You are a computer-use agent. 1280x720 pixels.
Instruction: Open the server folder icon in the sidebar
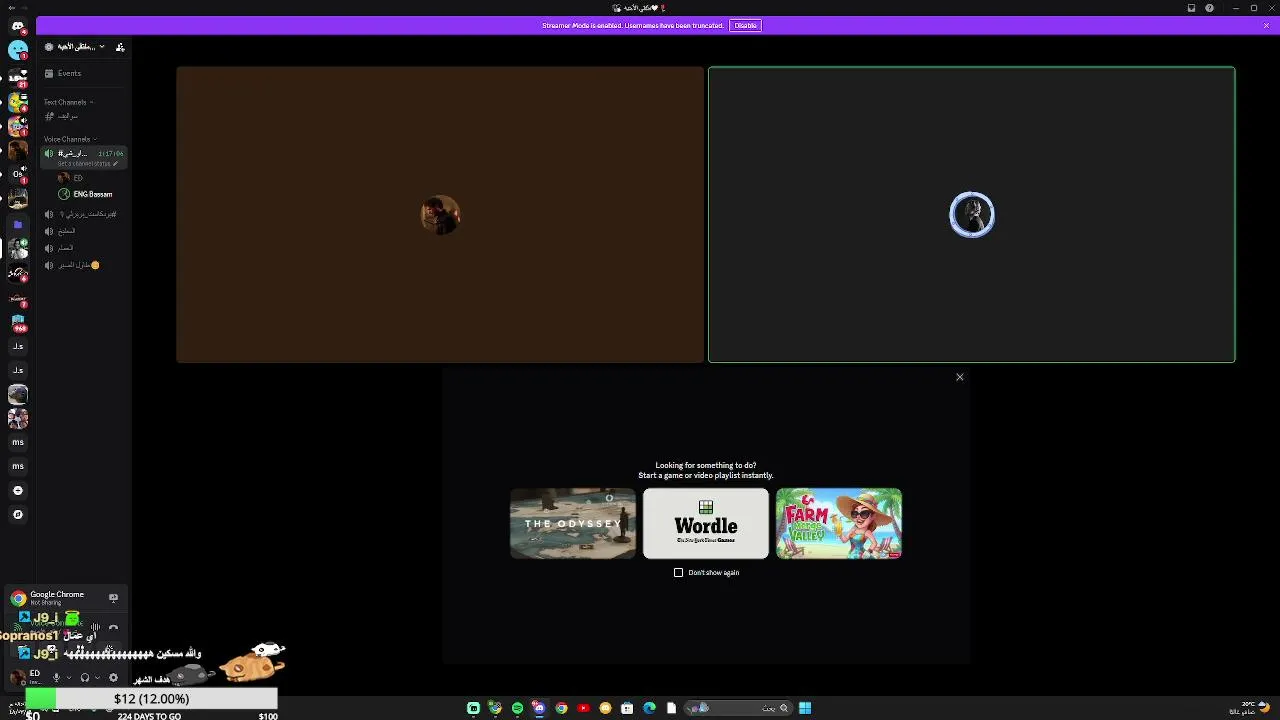pyautogui.click(x=17, y=225)
